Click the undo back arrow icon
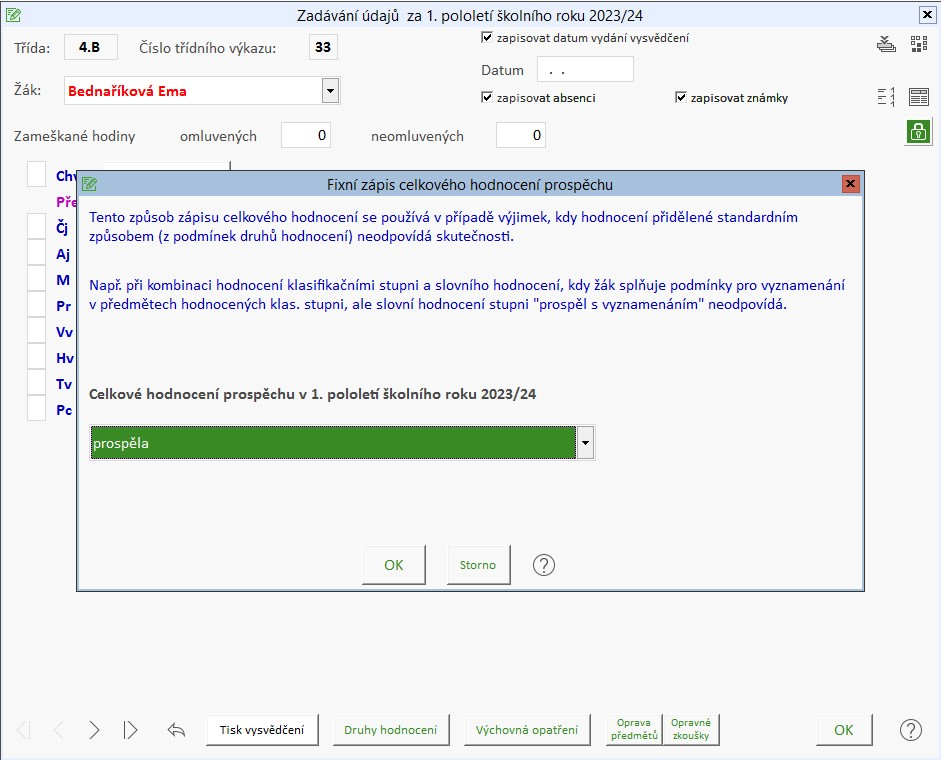This screenshot has width=941, height=760. (x=177, y=730)
